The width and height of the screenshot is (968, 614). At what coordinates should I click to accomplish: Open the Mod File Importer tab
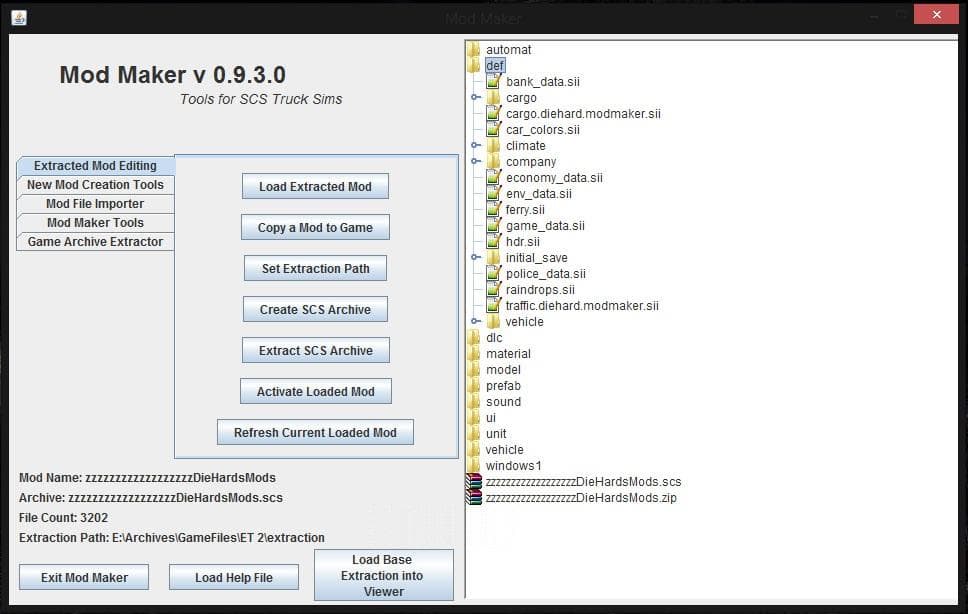pos(95,204)
